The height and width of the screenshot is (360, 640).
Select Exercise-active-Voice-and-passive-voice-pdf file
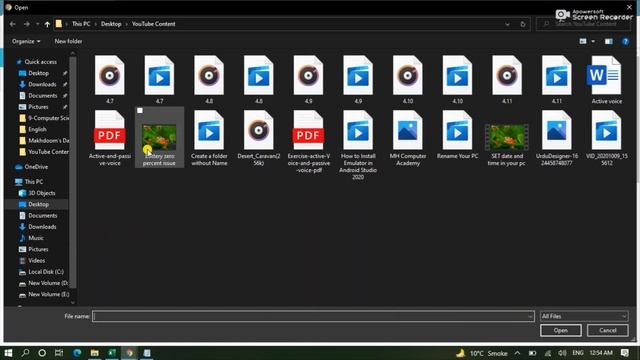click(x=308, y=131)
